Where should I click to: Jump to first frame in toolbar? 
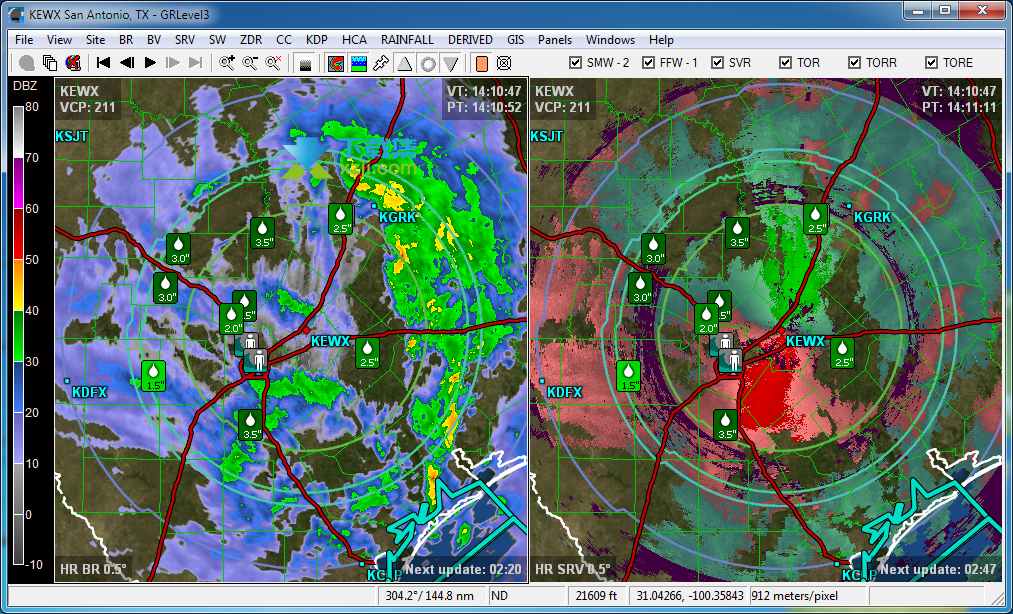[x=103, y=63]
